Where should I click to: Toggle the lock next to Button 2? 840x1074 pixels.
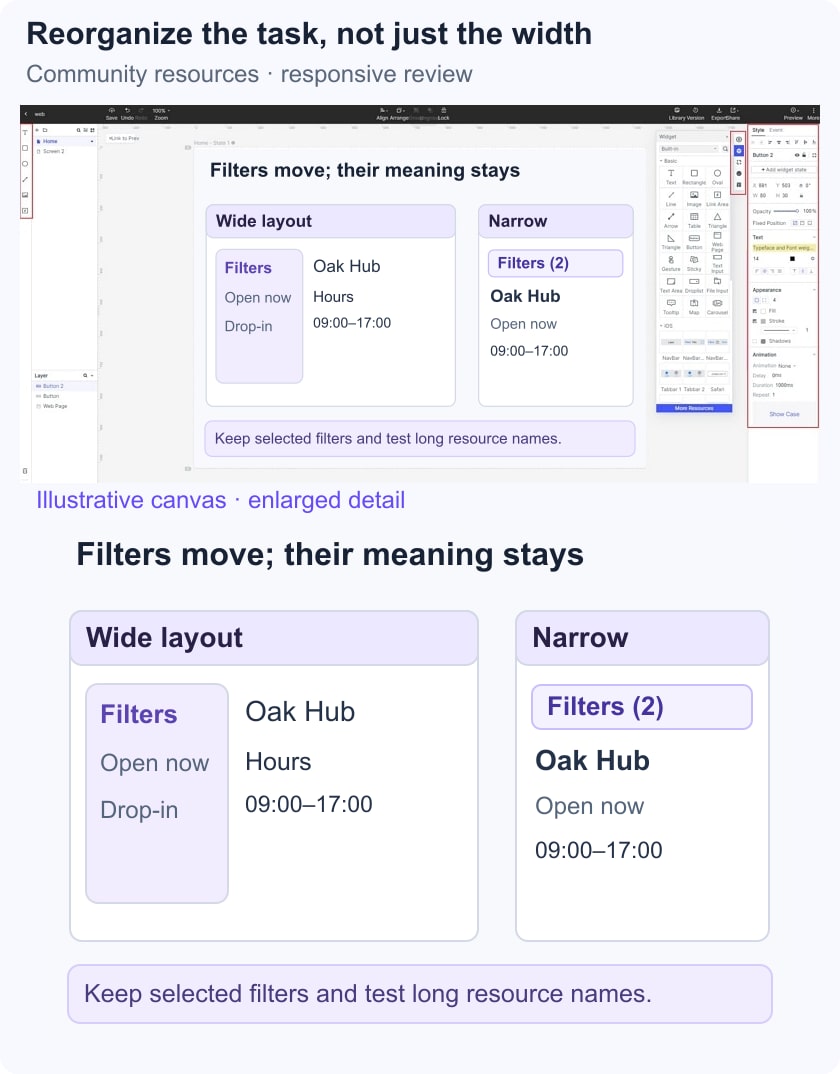pyautogui.click(x=804, y=155)
